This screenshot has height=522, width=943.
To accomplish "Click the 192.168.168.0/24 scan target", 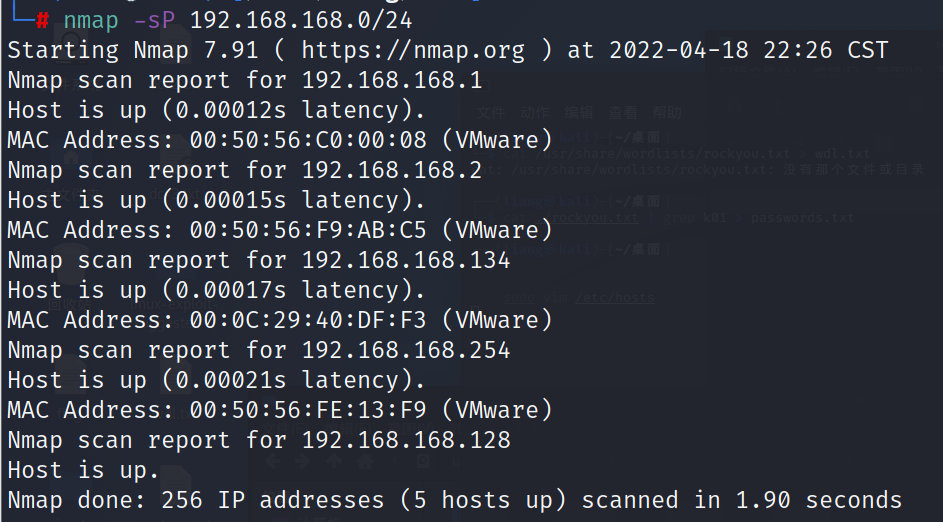I will [x=300, y=20].
